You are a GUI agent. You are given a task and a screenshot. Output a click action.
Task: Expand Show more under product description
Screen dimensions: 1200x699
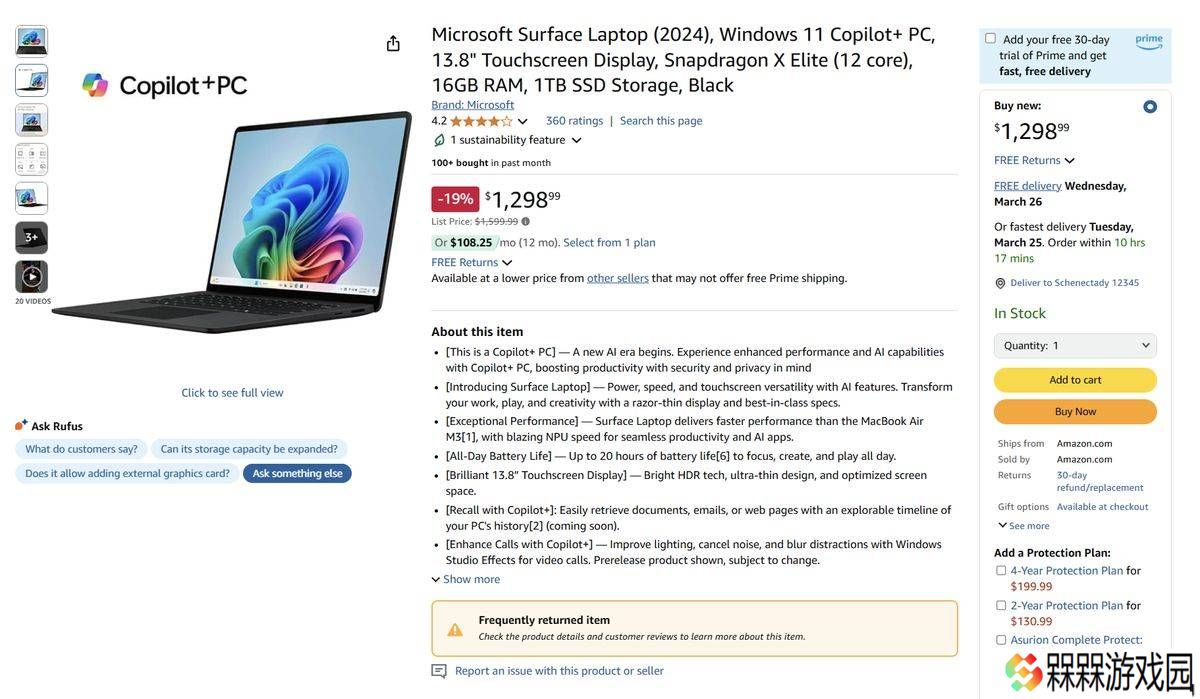point(466,580)
